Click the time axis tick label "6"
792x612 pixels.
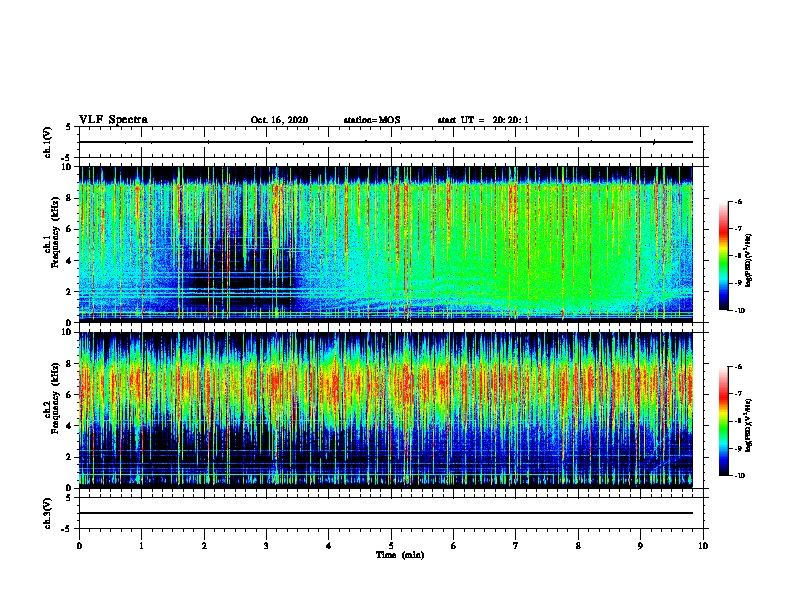tap(454, 546)
